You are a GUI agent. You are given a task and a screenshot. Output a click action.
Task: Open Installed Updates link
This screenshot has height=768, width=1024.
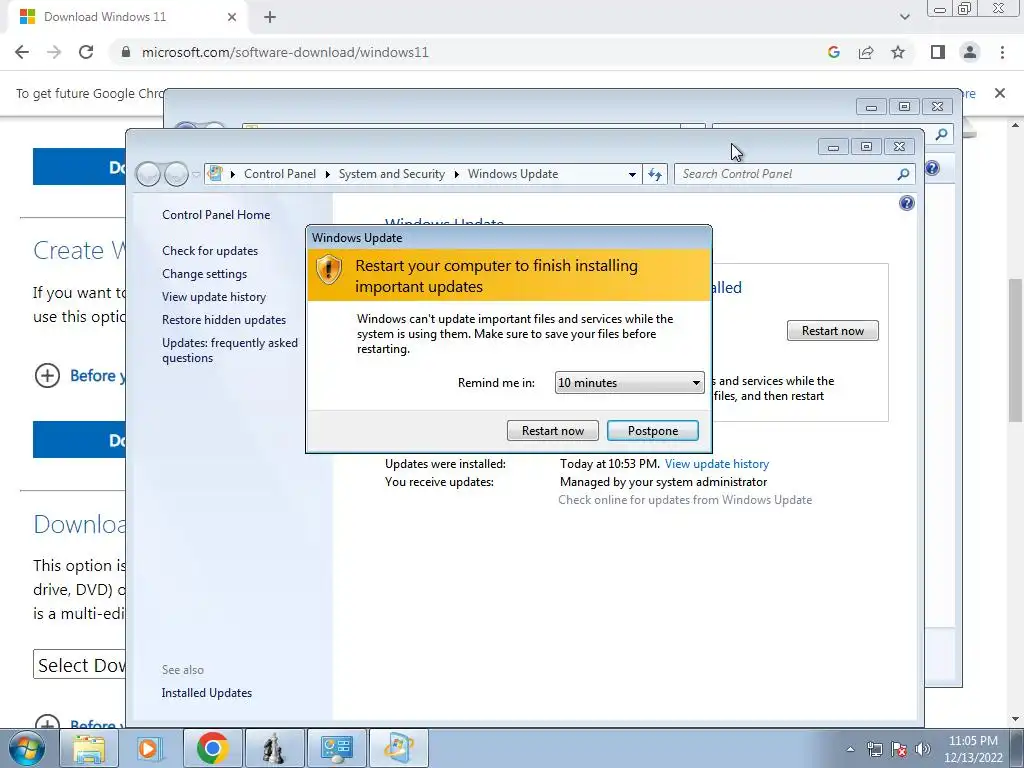click(206, 693)
